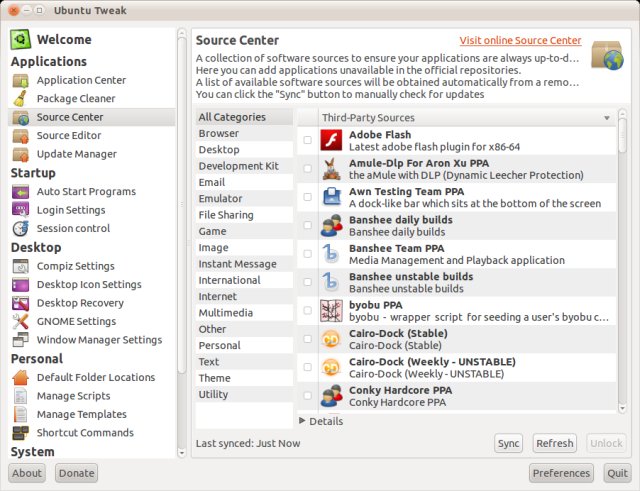The width and height of the screenshot is (640, 491).
Task: Click the Default Folder Locations house icon
Action: [x=20, y=378]
